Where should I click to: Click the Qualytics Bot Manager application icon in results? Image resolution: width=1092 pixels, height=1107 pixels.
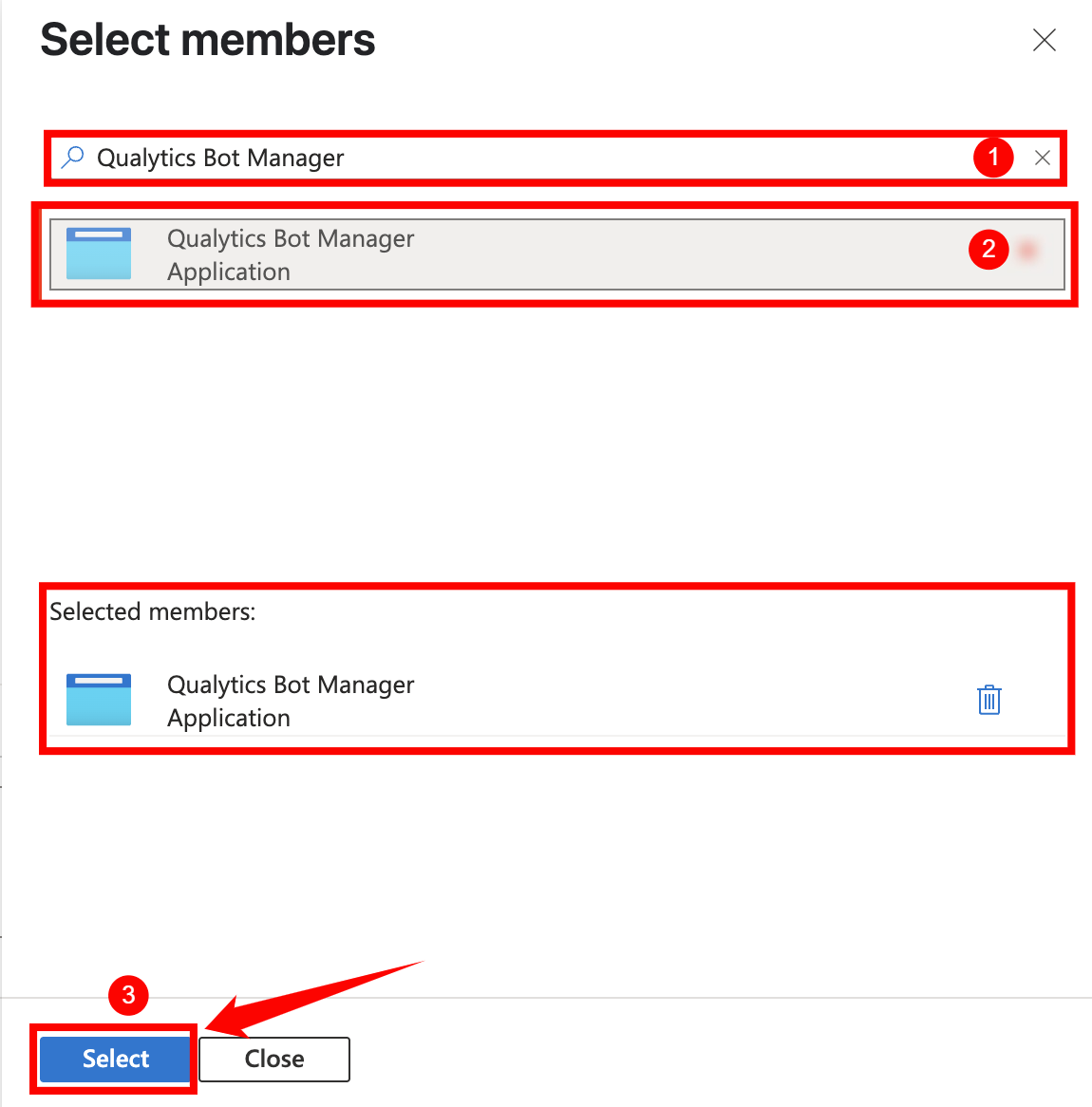coord(98,253)
